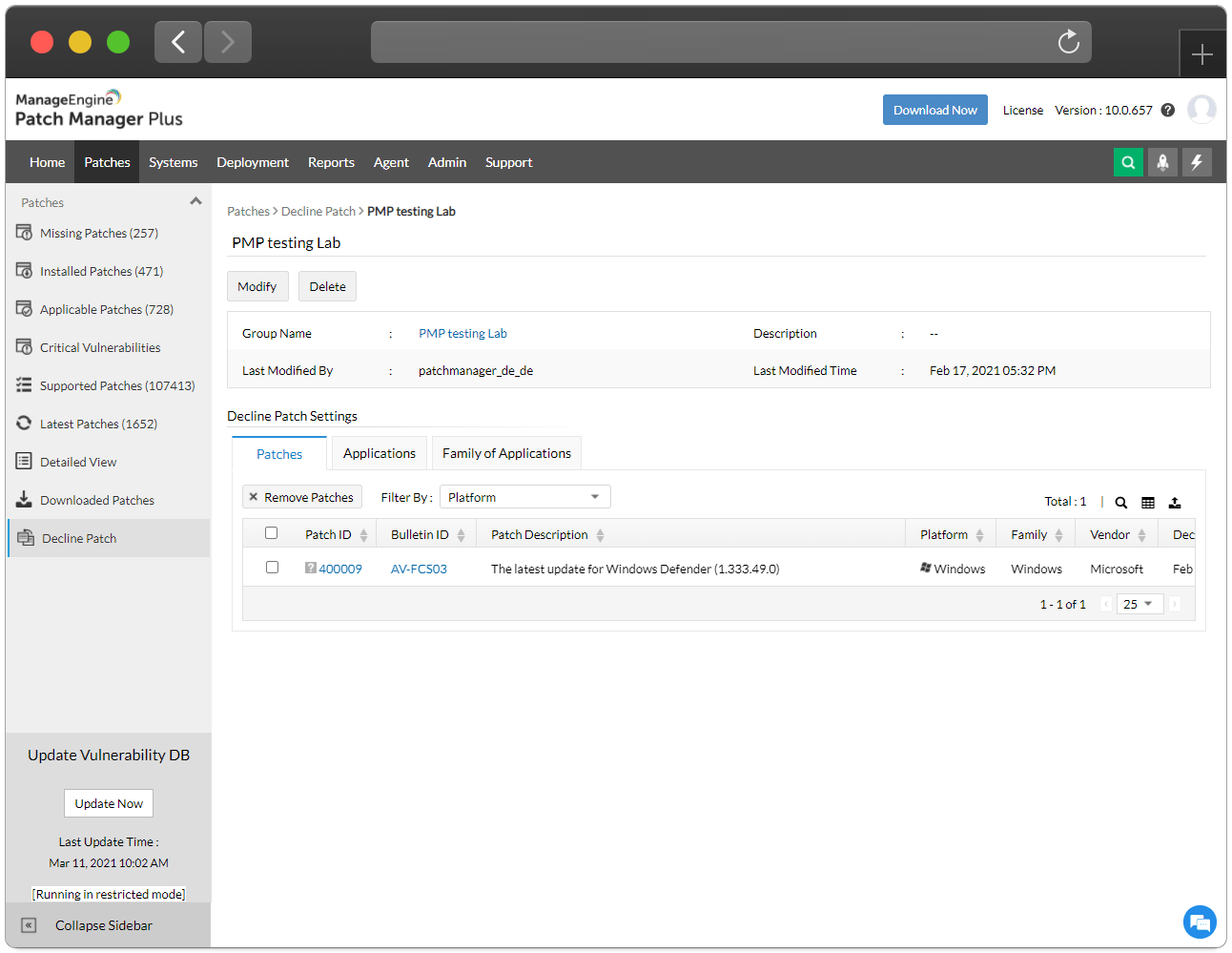Click the browser forward arrow
Image resolution: width=1232 pixels, height=953 pixels.
[x=228, y=41]
